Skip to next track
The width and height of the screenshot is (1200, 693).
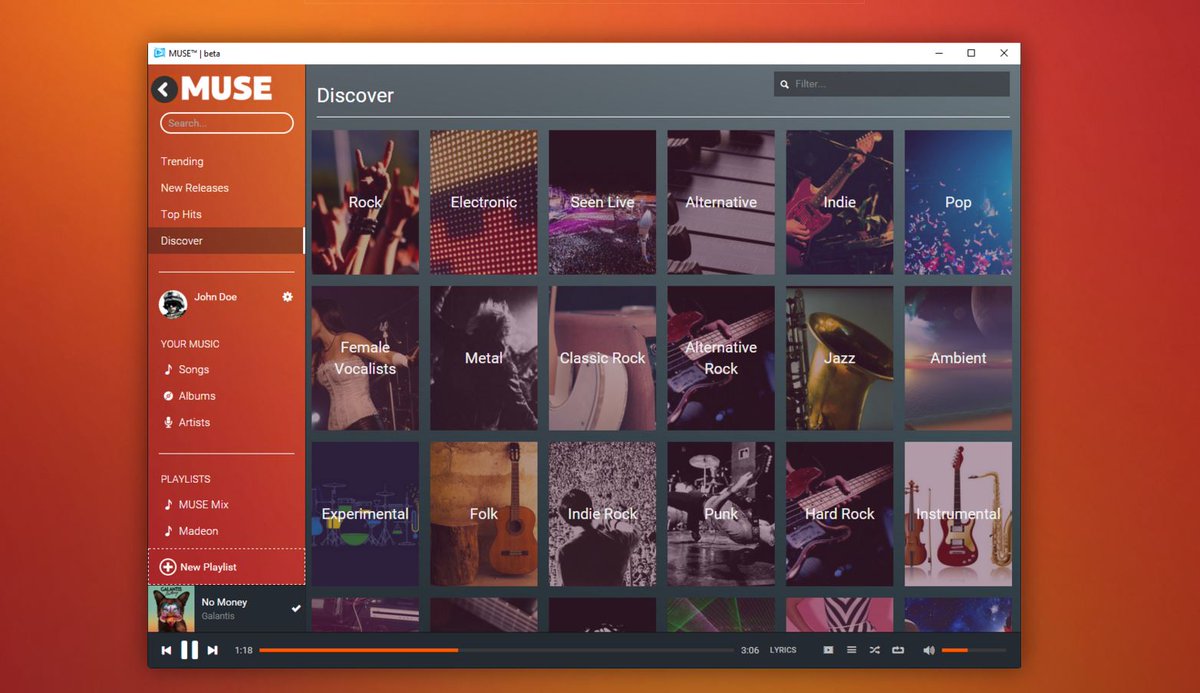(212, 650)
